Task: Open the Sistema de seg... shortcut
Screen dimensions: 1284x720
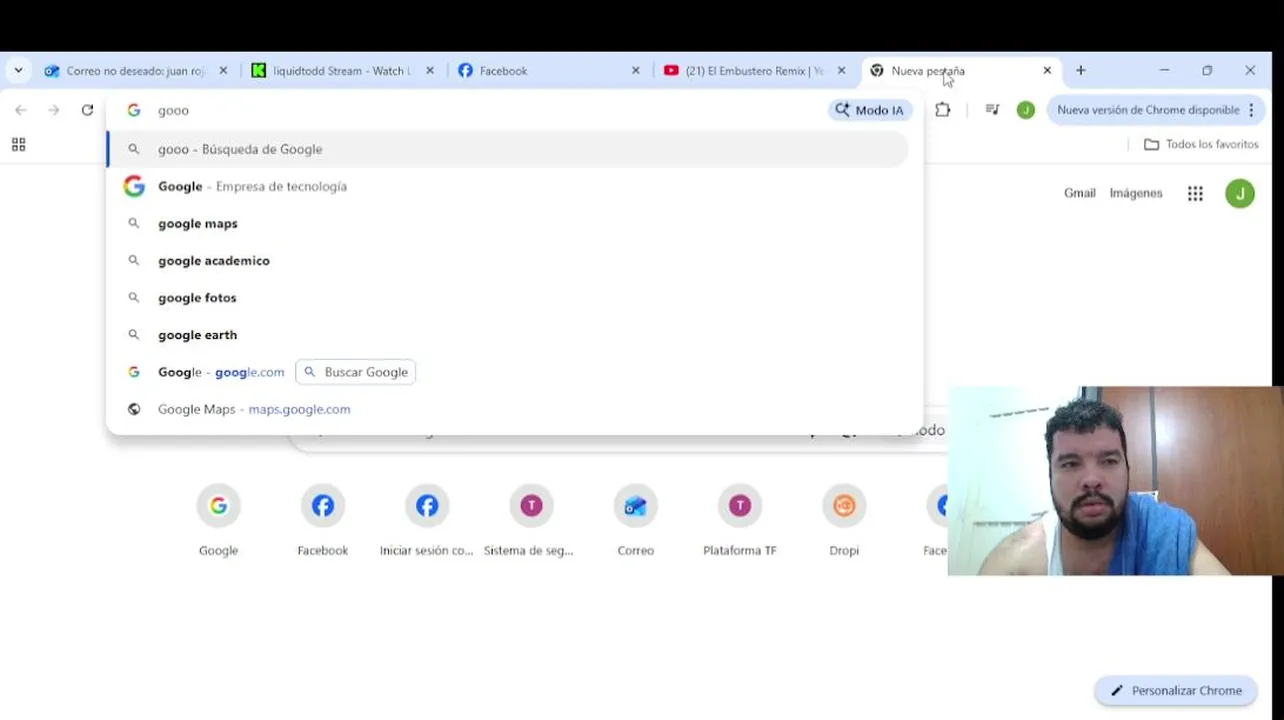Action: pos(531,520)
